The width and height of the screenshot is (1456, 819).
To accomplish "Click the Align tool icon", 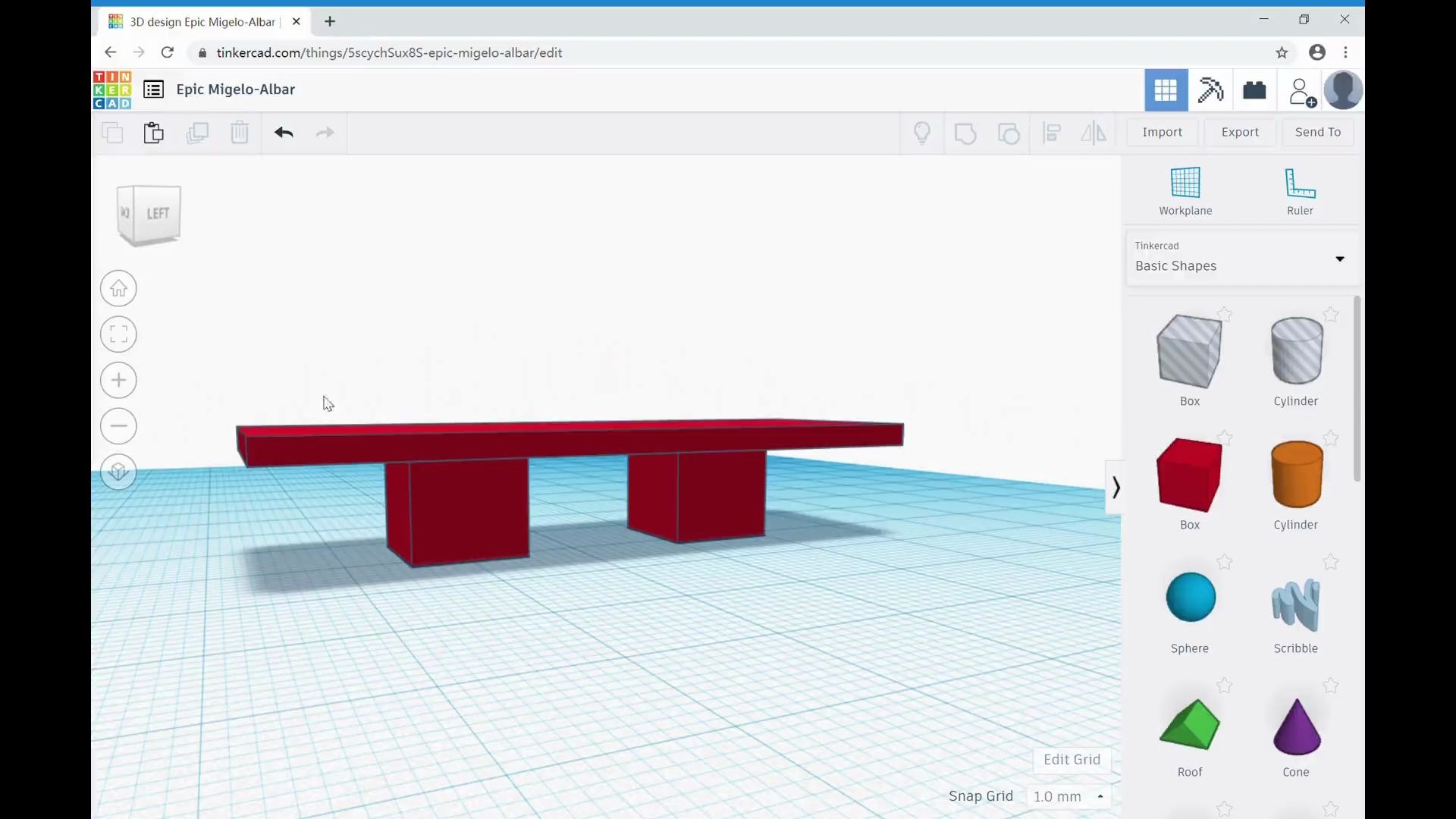I will pyautogui.click(x=1052, y=133).
